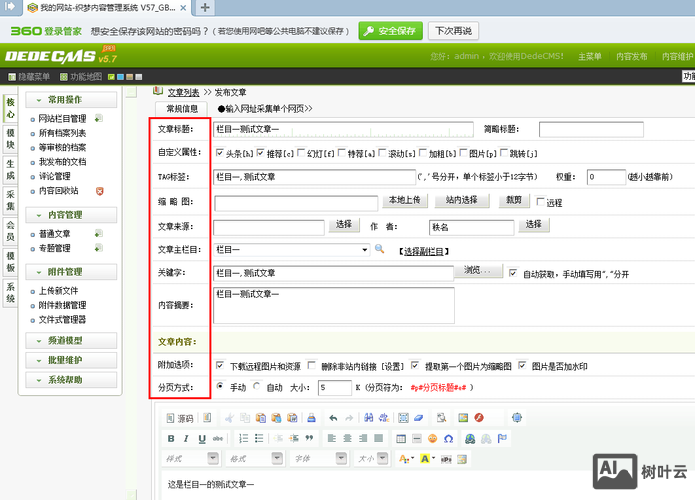Open the 样式 style dropdown
695x500 pixels.
tap(191, 459)
